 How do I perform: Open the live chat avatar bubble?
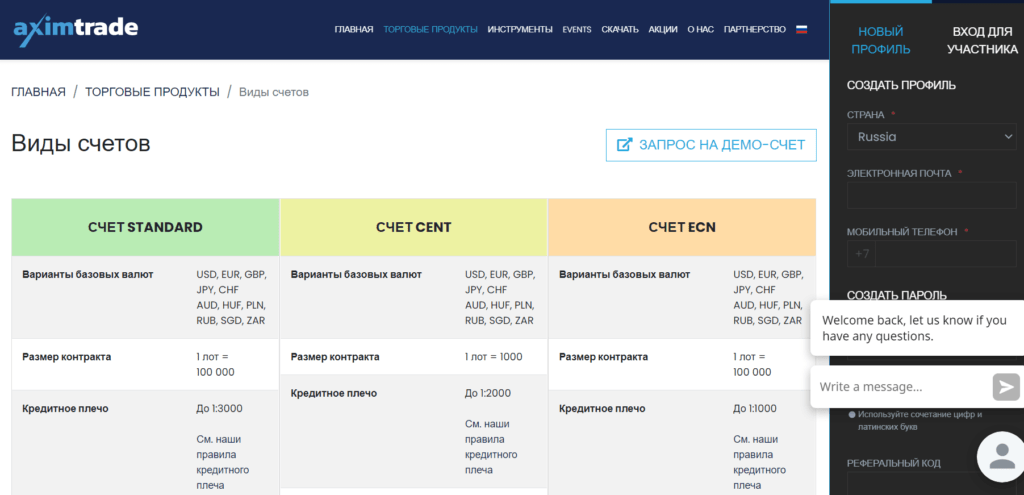point(1002,456)
